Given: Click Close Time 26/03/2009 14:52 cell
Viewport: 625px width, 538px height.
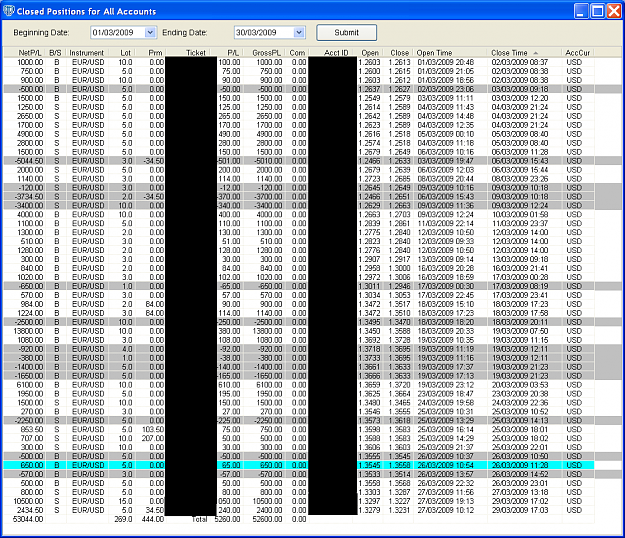Looking at the screenshot, I should (520, 474).
